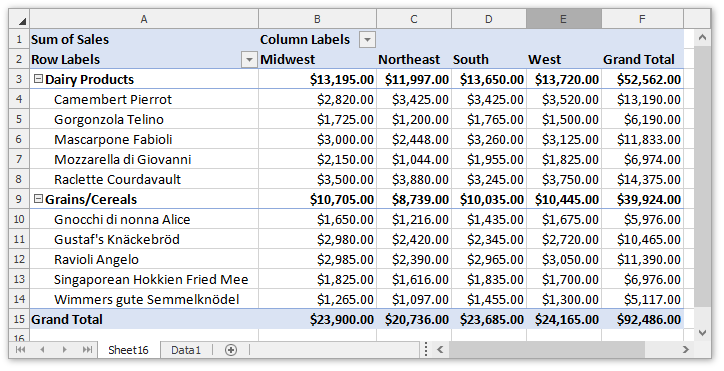Click horizontal scrollbar right arrow
The width and height of the screenshot is (724, 371).
pos(686,350)
